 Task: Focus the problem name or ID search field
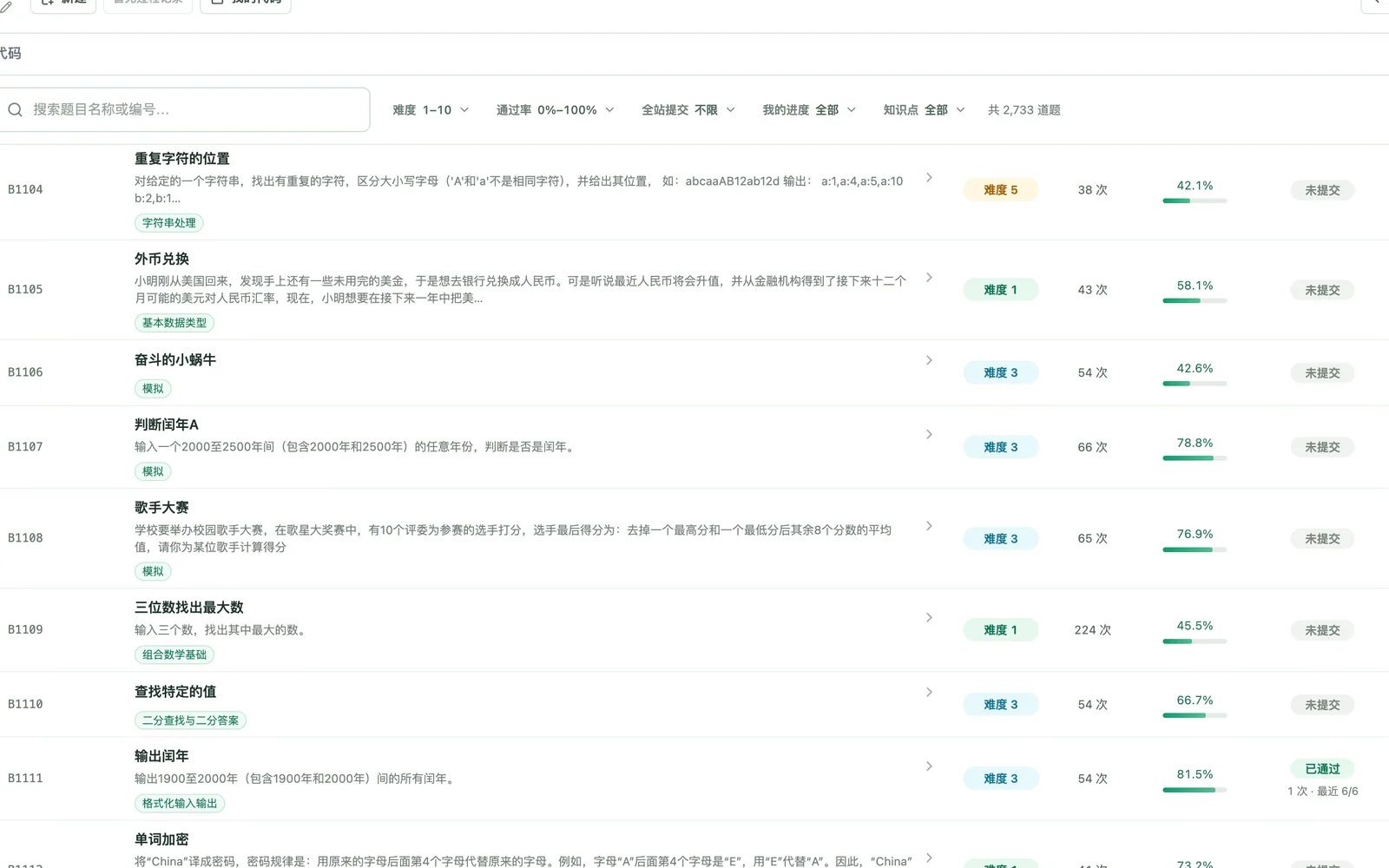tap(184, 109)
